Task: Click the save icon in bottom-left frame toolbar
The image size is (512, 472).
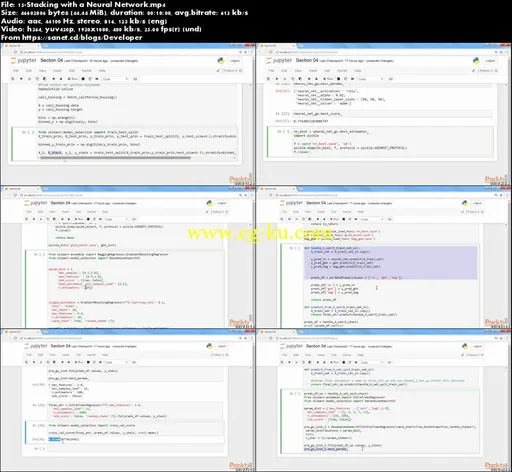Action: (x=27, y=362)
